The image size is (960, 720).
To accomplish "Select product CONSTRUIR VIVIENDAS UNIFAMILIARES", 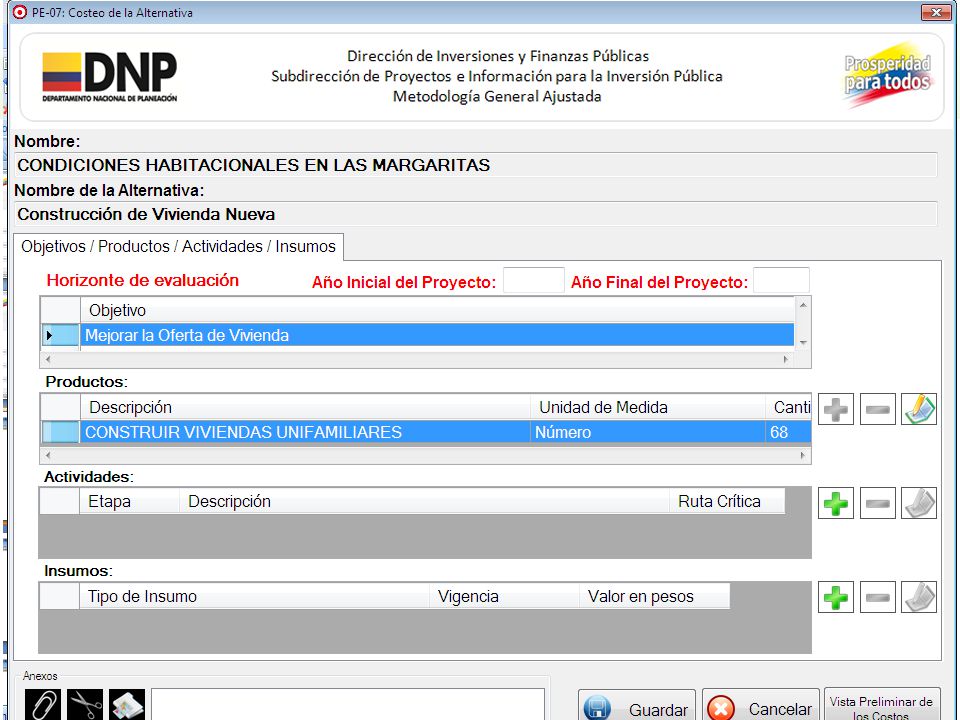I will click(x=305, y=432).
